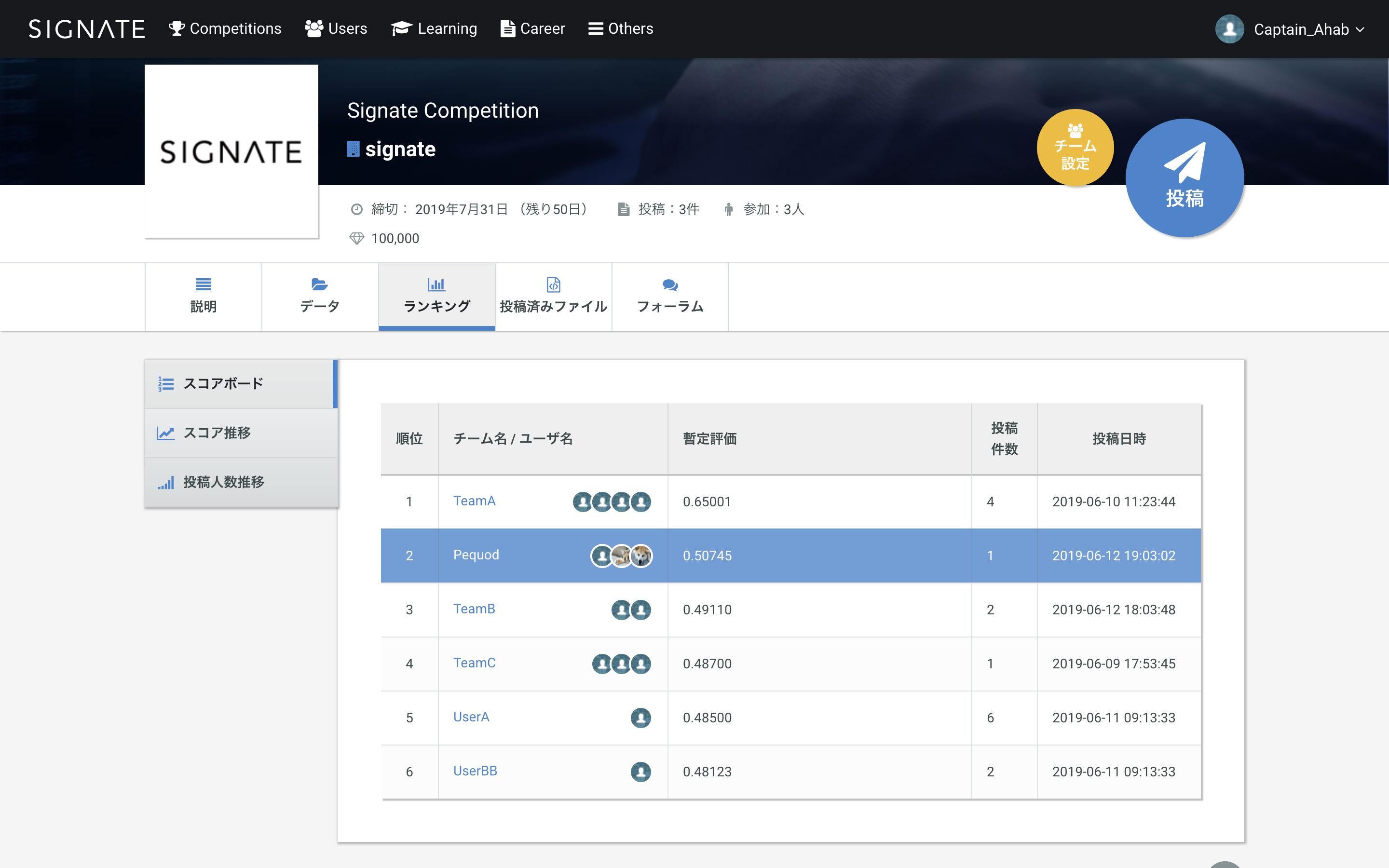The height and width of the screenshot is (868, 1389).
Task: Open the 投稿済みファイル tab
Action: point(553,296)
